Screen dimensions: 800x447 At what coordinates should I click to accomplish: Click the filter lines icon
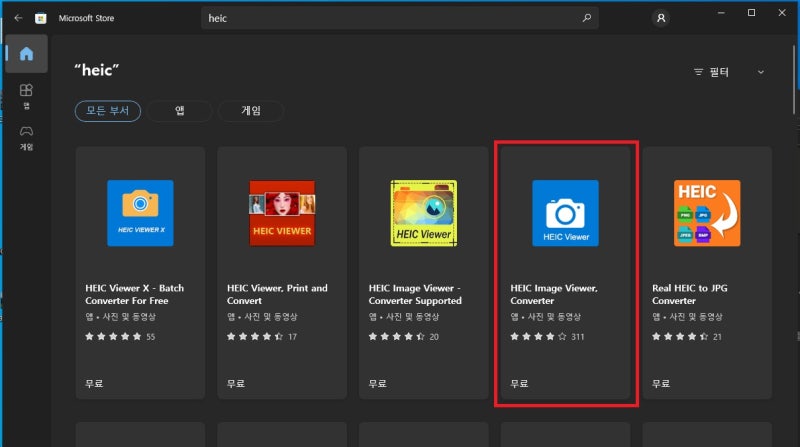point(698,72)
